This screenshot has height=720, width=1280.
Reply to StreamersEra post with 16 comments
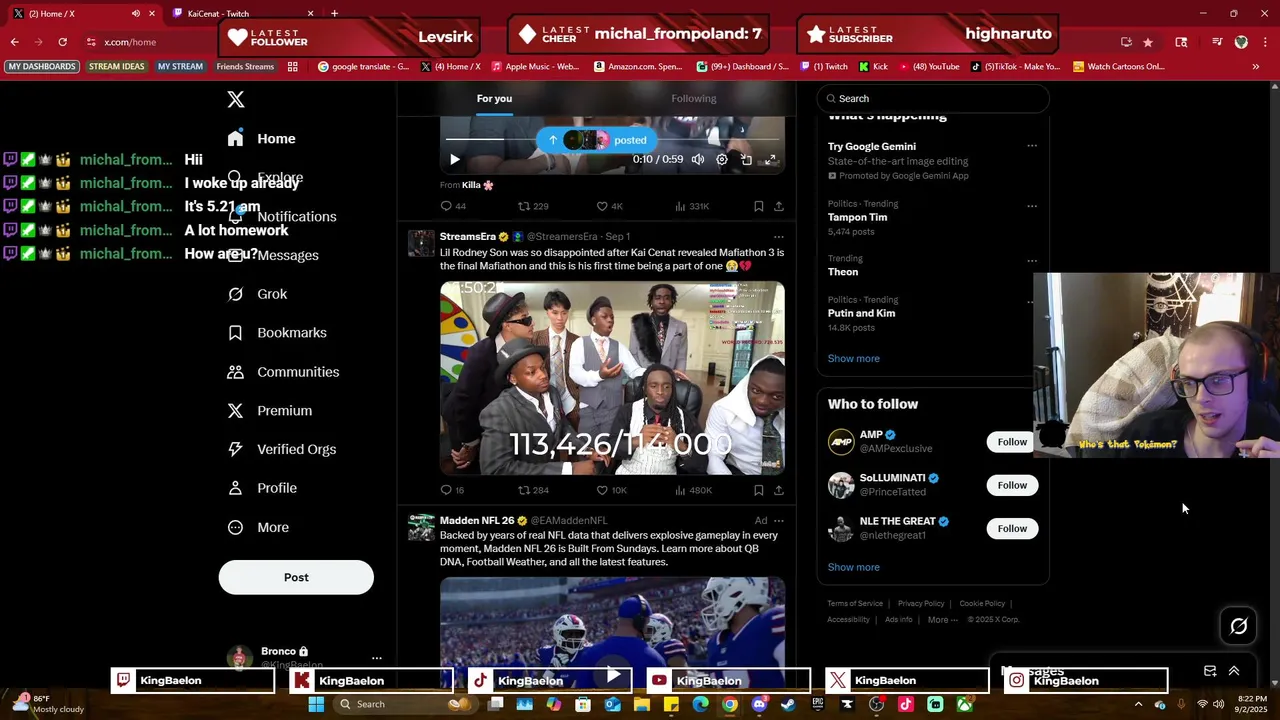click(452, 490)
